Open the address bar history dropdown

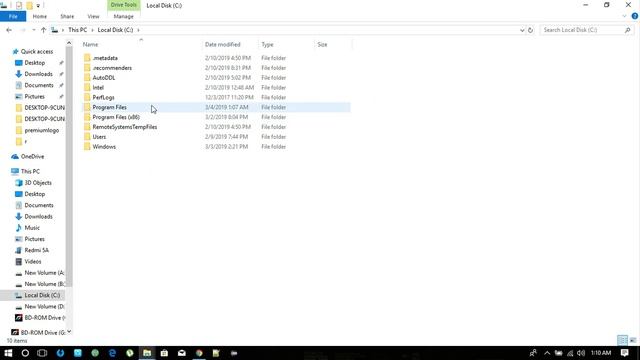point(522,30)
